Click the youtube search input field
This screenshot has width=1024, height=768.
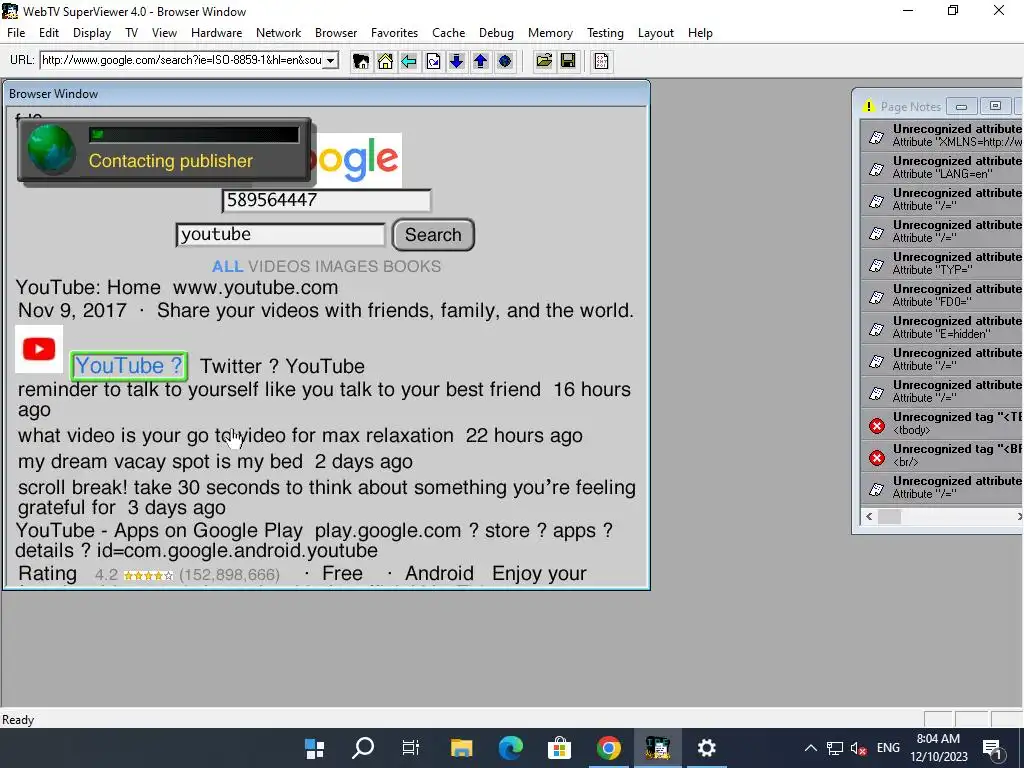pos(281,234)
